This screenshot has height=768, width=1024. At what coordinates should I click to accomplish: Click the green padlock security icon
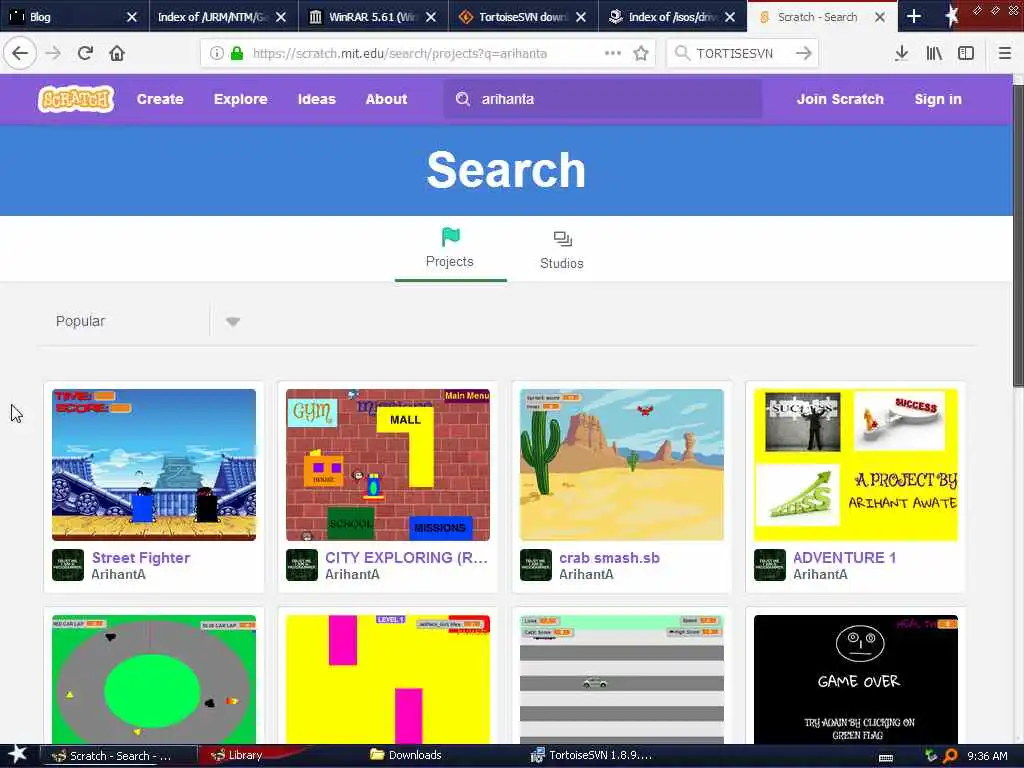click(x=237, y=54)
